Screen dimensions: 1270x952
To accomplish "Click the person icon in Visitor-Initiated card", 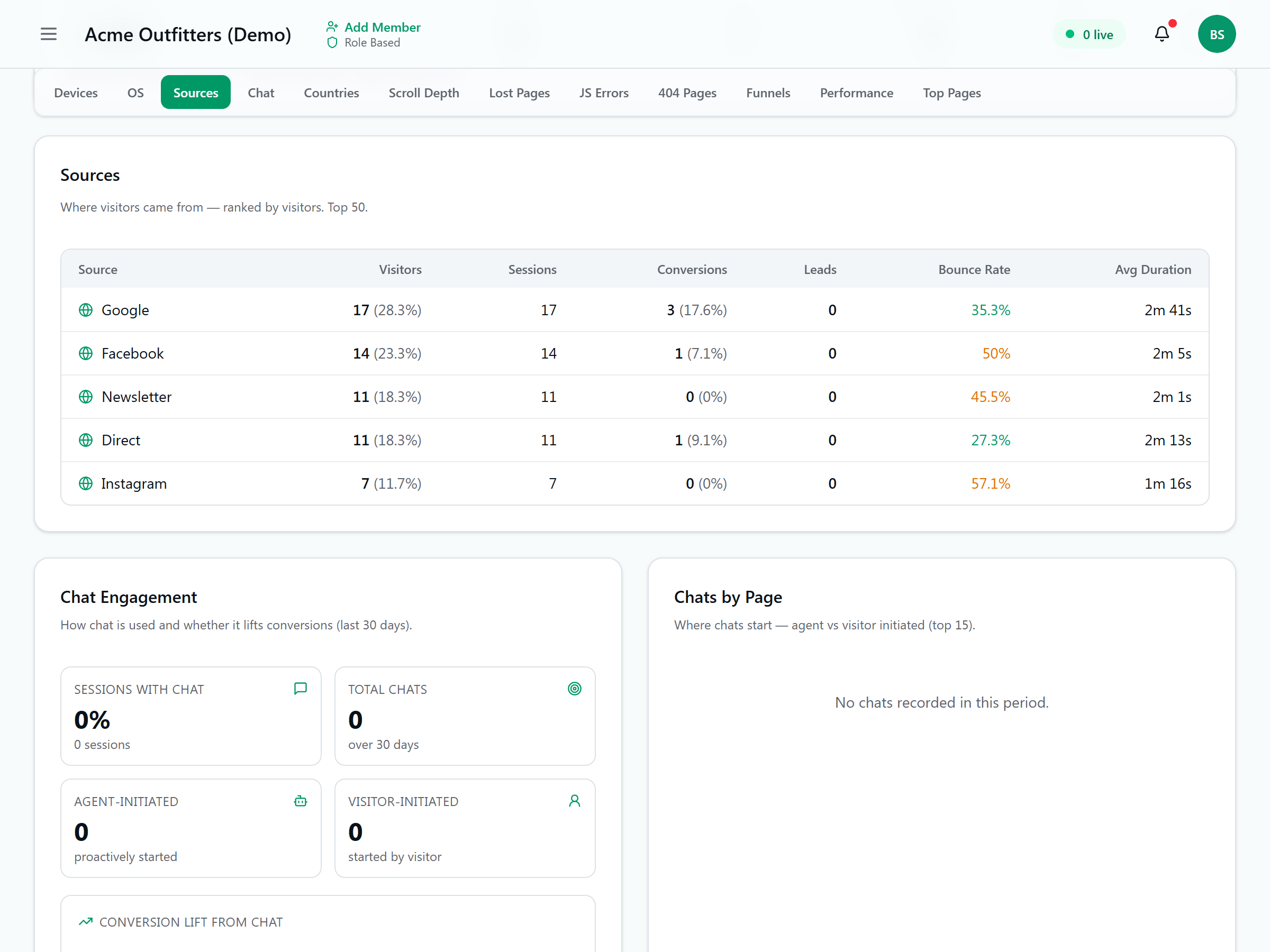I will 574,801.
